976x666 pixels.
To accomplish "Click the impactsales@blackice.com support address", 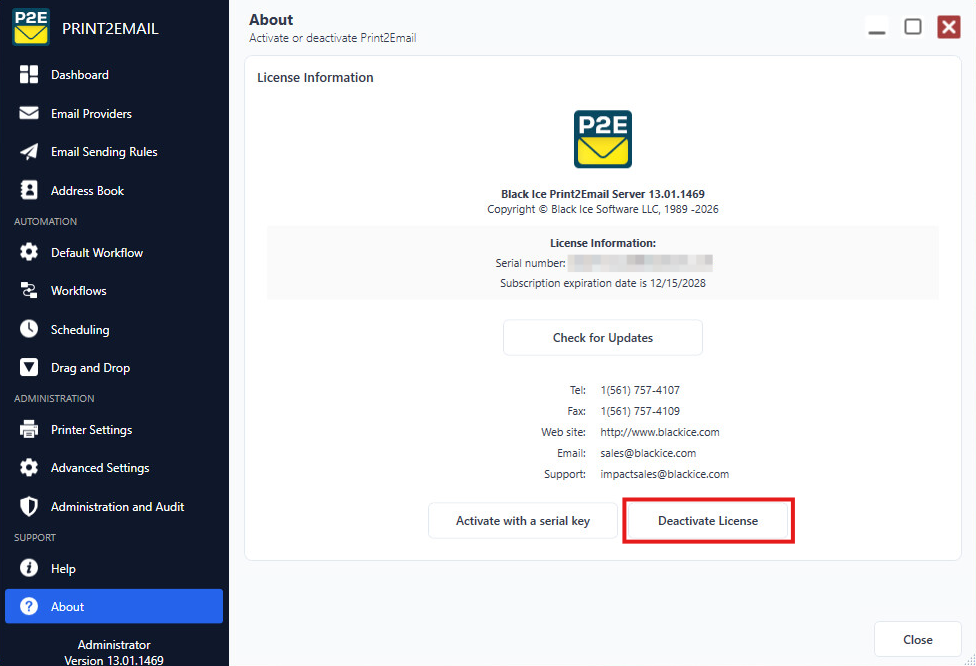I will (664, 474).
